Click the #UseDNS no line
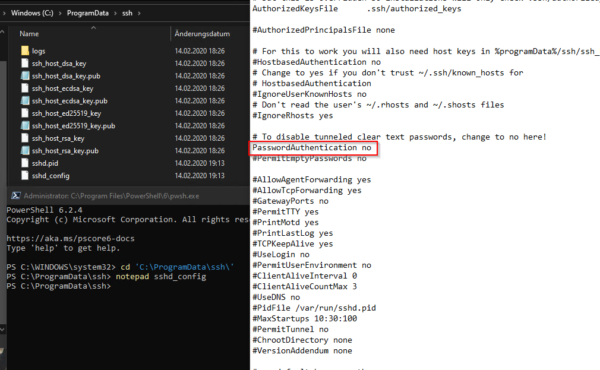Viewport: 600px width, 370px height. pos(276,297)
